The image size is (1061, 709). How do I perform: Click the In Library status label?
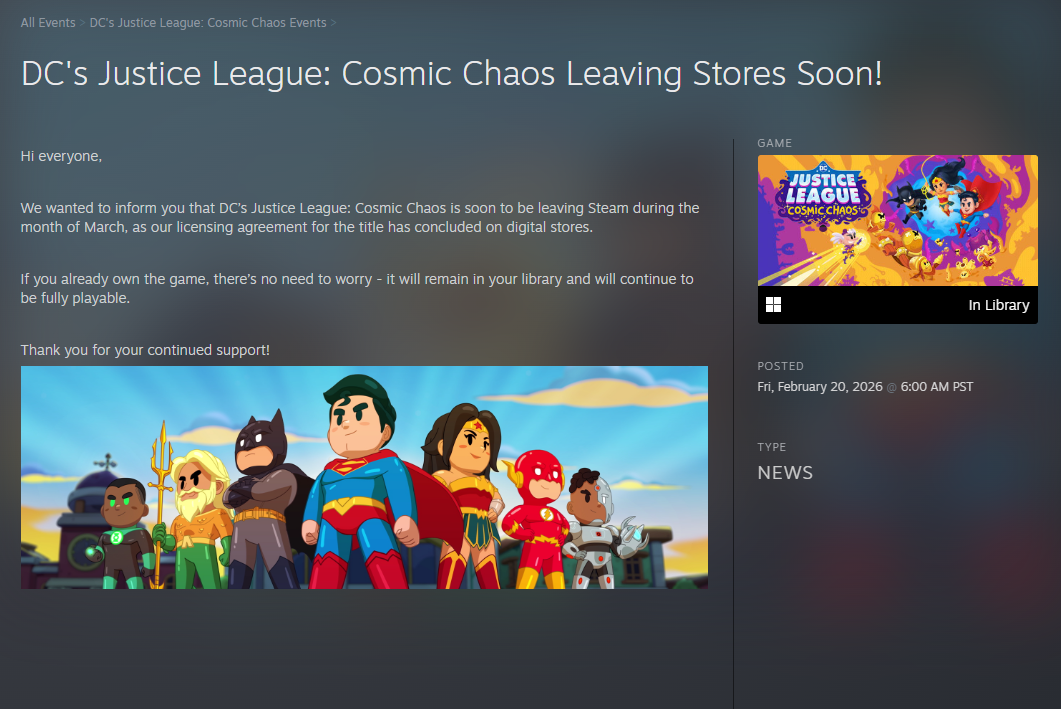coord(999,305)
